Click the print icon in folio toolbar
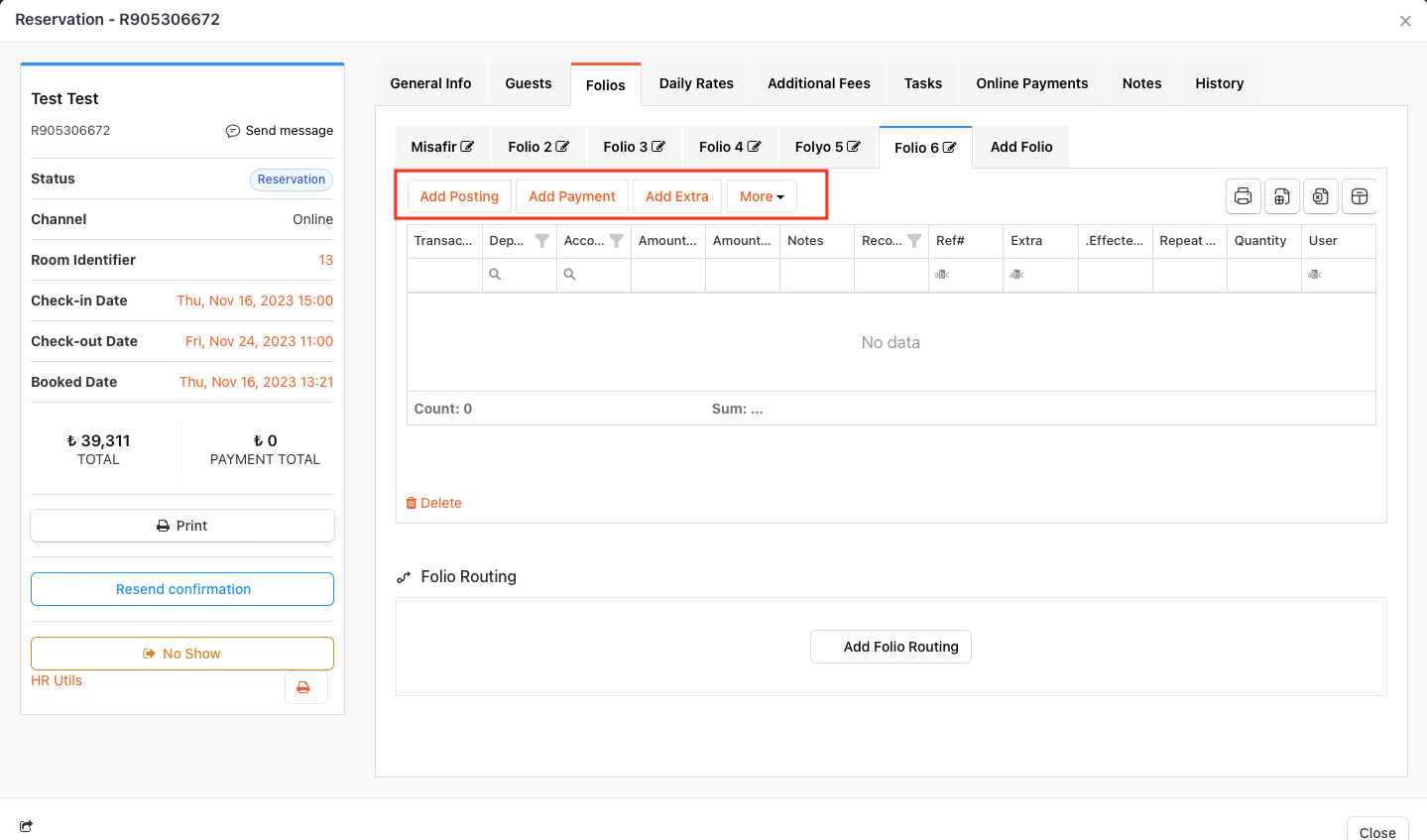This screenshot has width=1427, height=840. pos(1243,196)
